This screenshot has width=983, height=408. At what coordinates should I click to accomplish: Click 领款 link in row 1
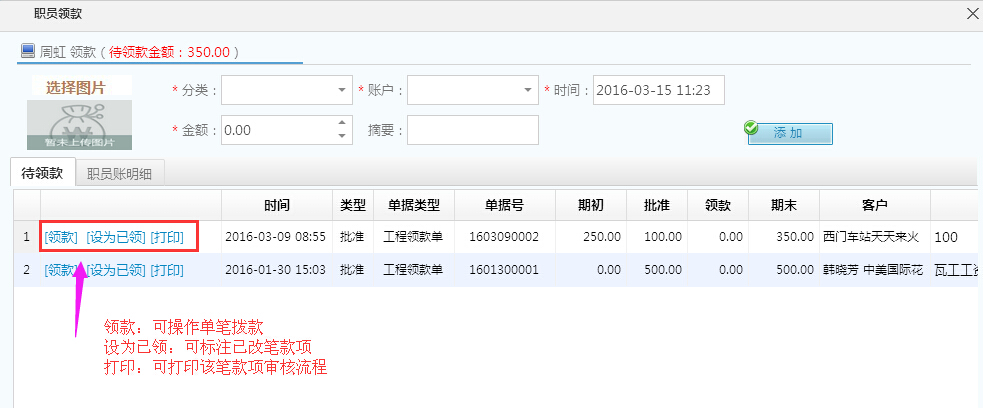[61, 237]
